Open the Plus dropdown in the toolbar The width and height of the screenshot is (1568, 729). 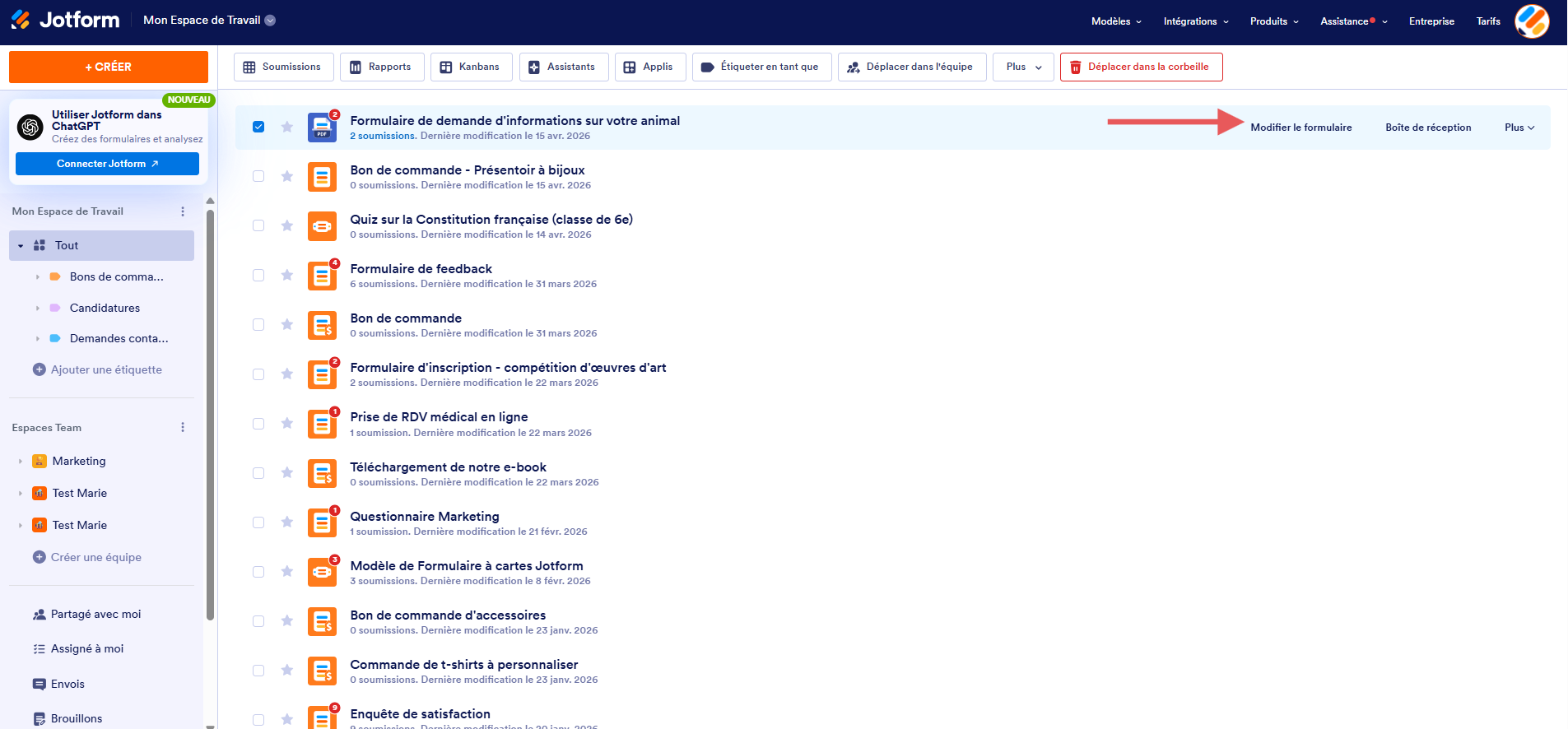coord(1023,67)
